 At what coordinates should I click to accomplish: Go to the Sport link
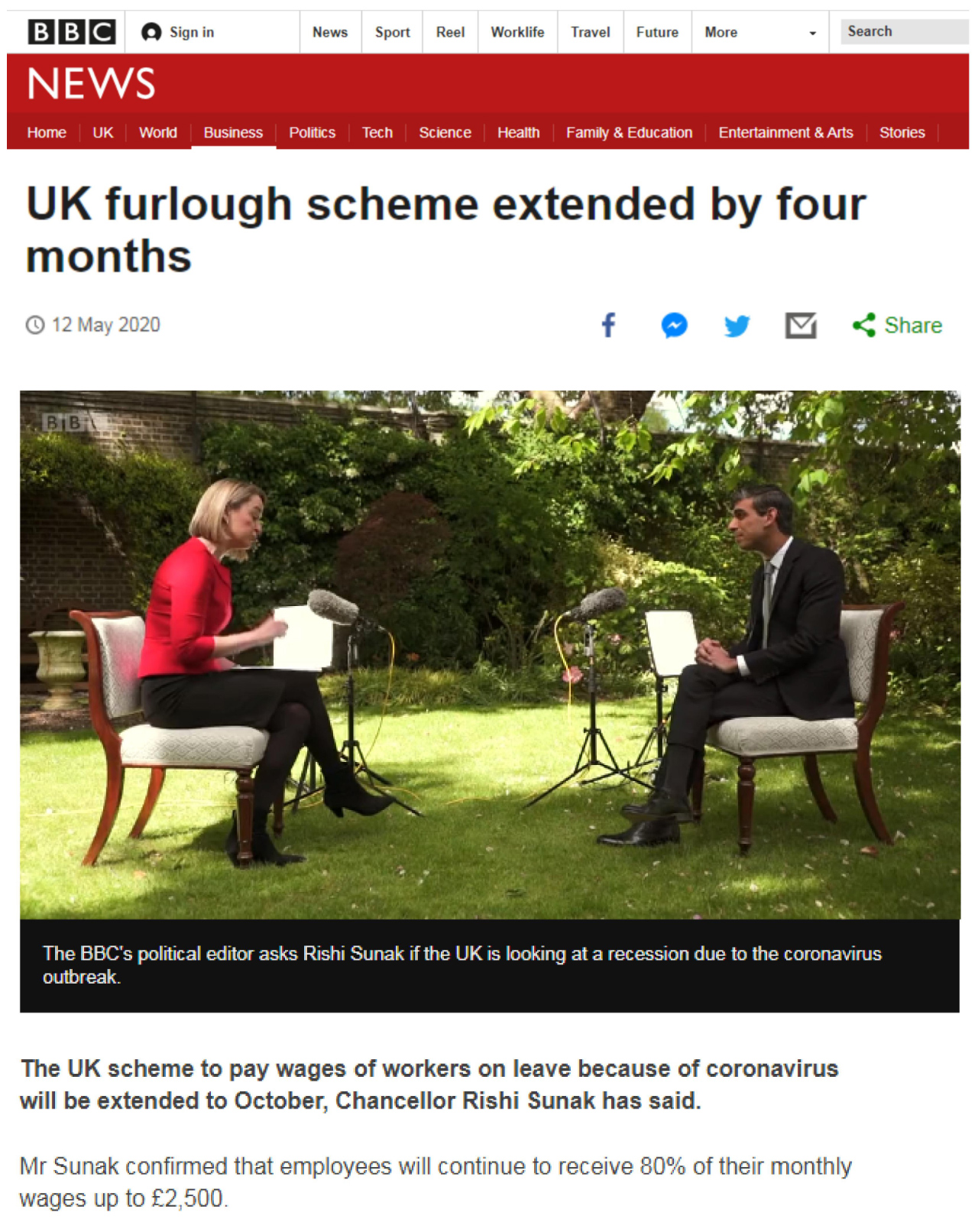[x=392, y=32]
